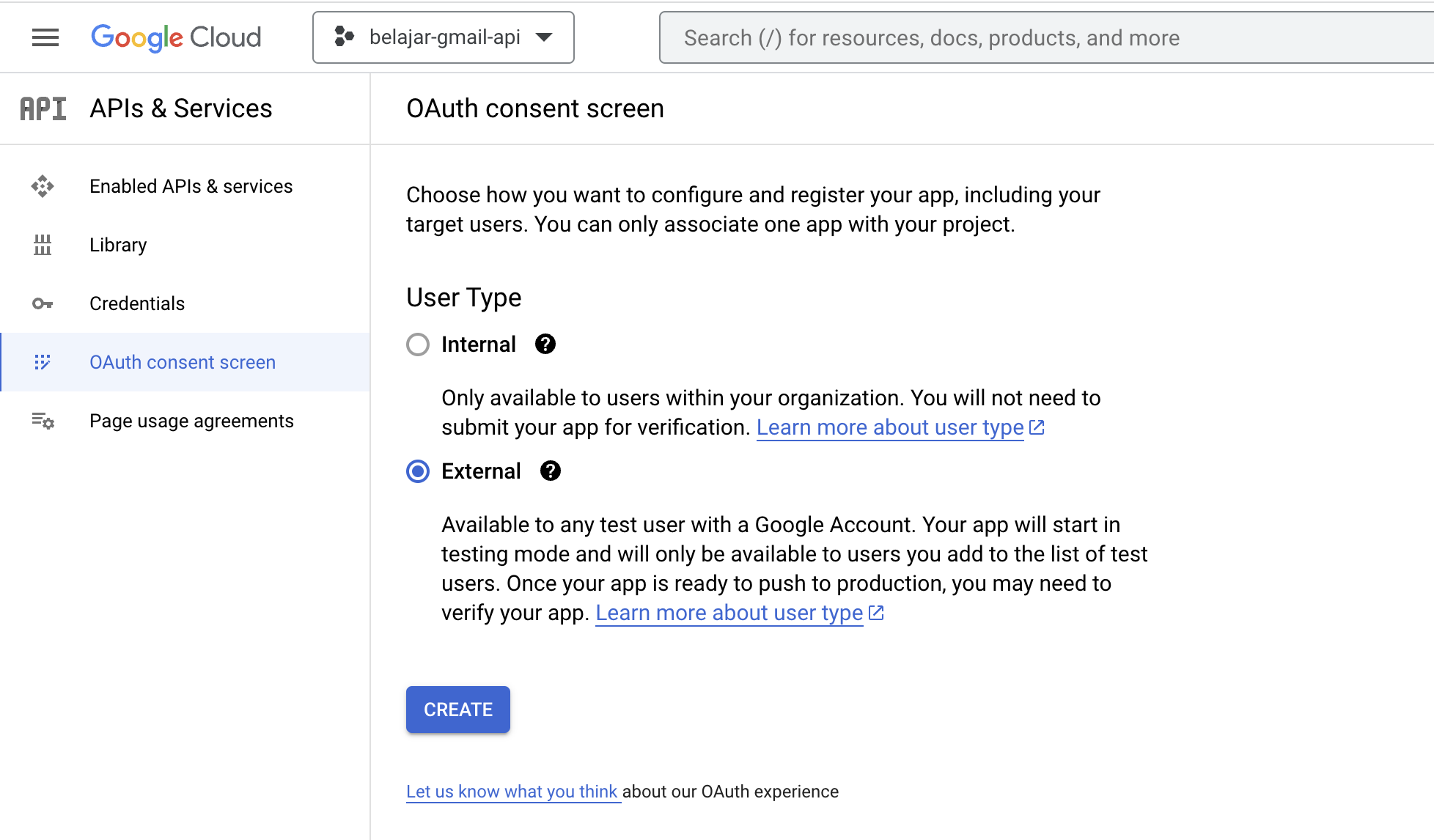Screen dimensions: 1434x840
Task: Click the Page usage agreements icon
Action: coord(43,421)
